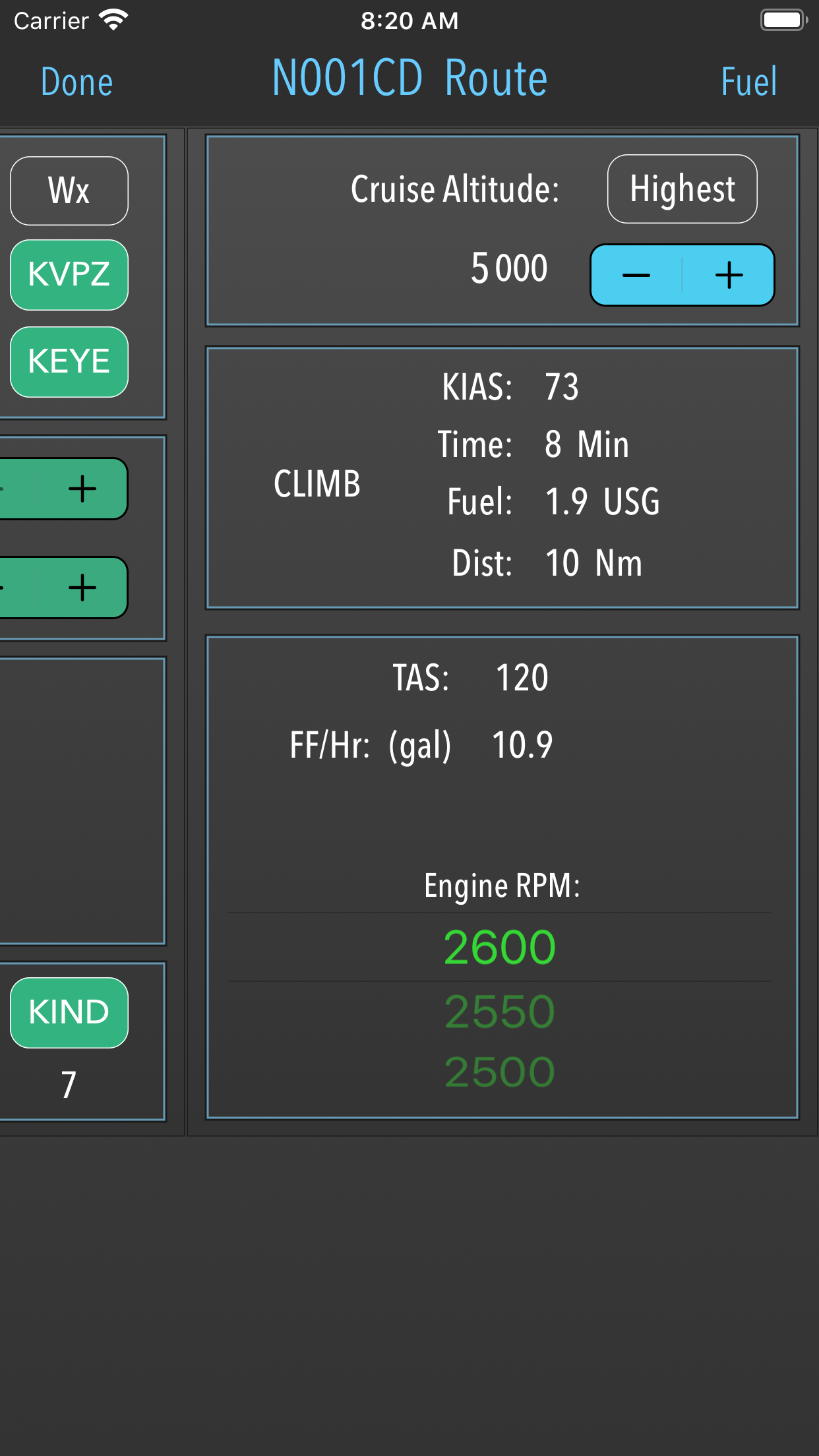Select the KVPZ waypoint
The image size is (819, 1456).
pos(69,274)
